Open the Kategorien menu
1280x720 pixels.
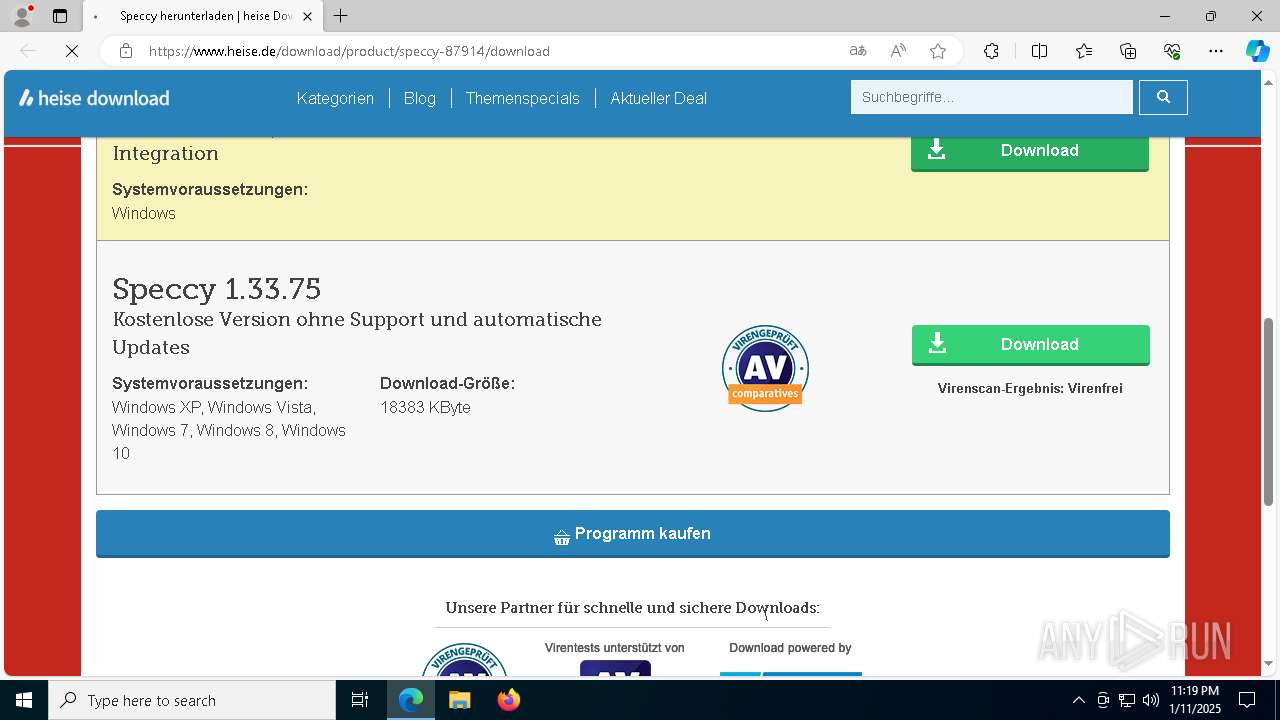point(335,98)
